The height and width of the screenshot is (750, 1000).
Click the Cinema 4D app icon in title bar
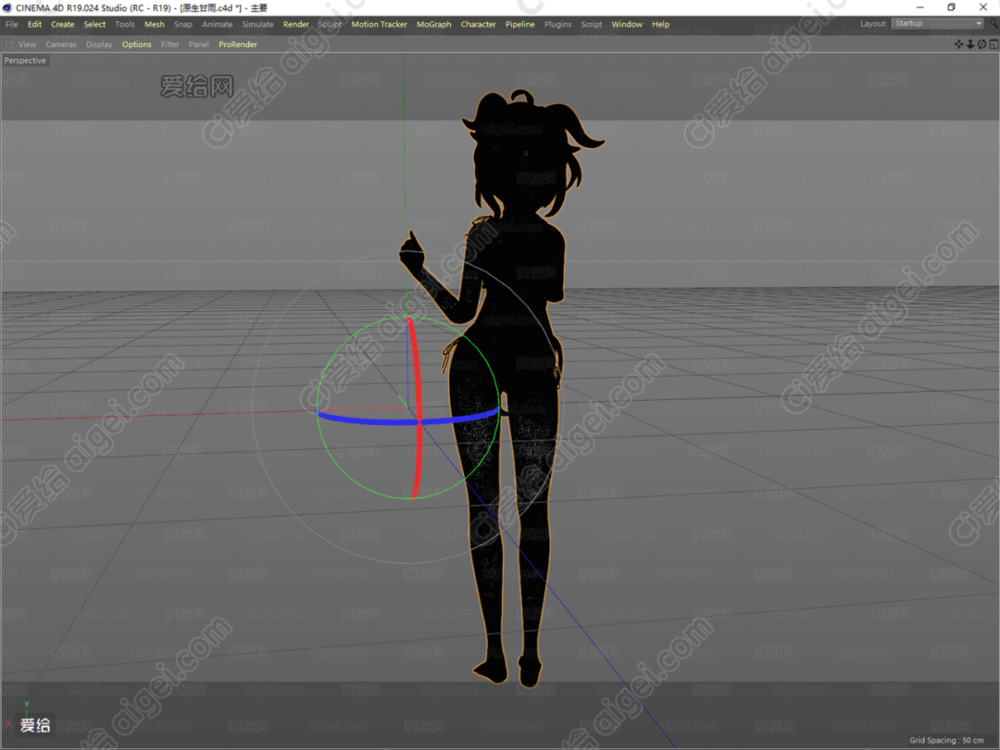[7, 8]
